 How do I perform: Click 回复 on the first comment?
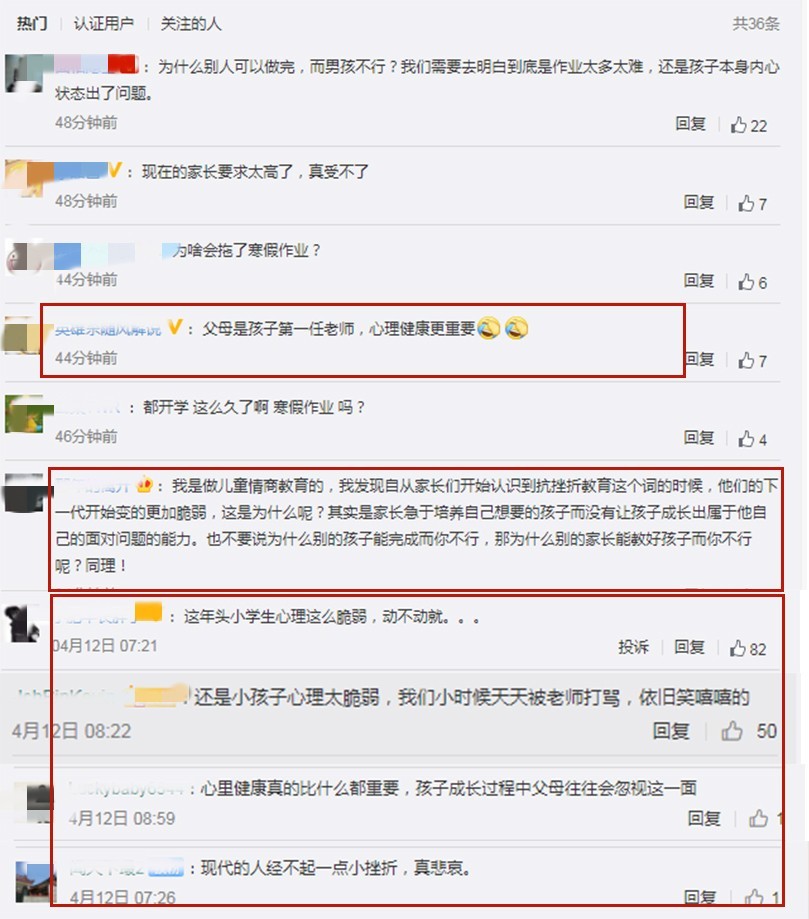690,124
